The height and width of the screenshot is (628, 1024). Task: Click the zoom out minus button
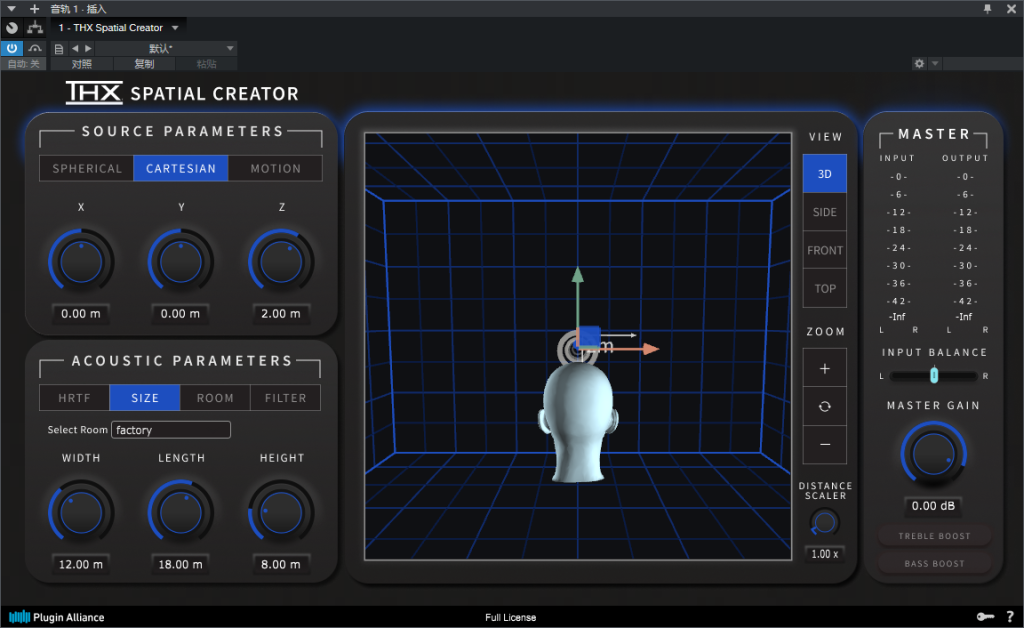pos(825,445)
